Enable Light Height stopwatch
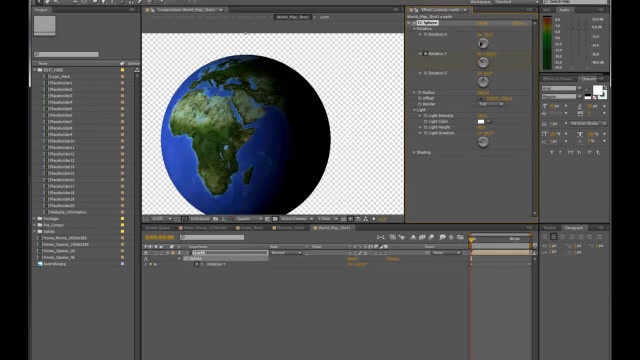 pyautogui.click(x=425, y=127)
